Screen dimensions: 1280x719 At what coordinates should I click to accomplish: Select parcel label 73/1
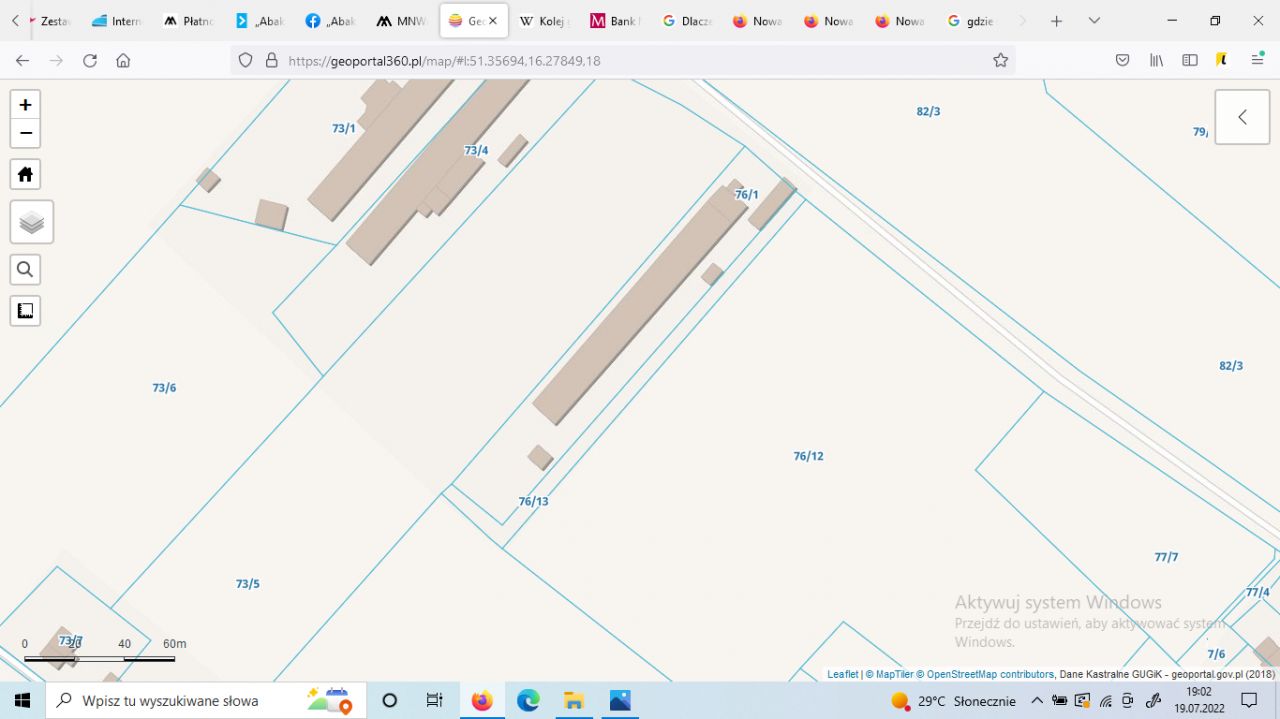coord(344,129)
